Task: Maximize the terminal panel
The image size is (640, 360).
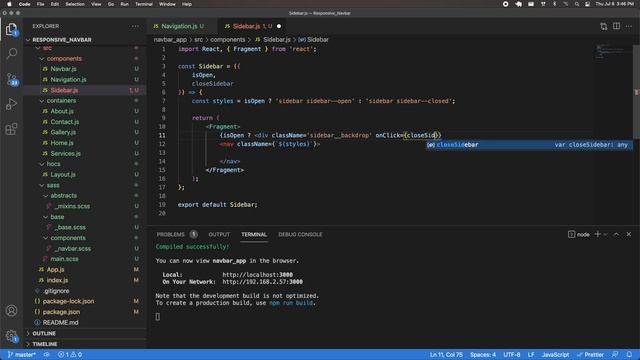Action: click(616, 234)
